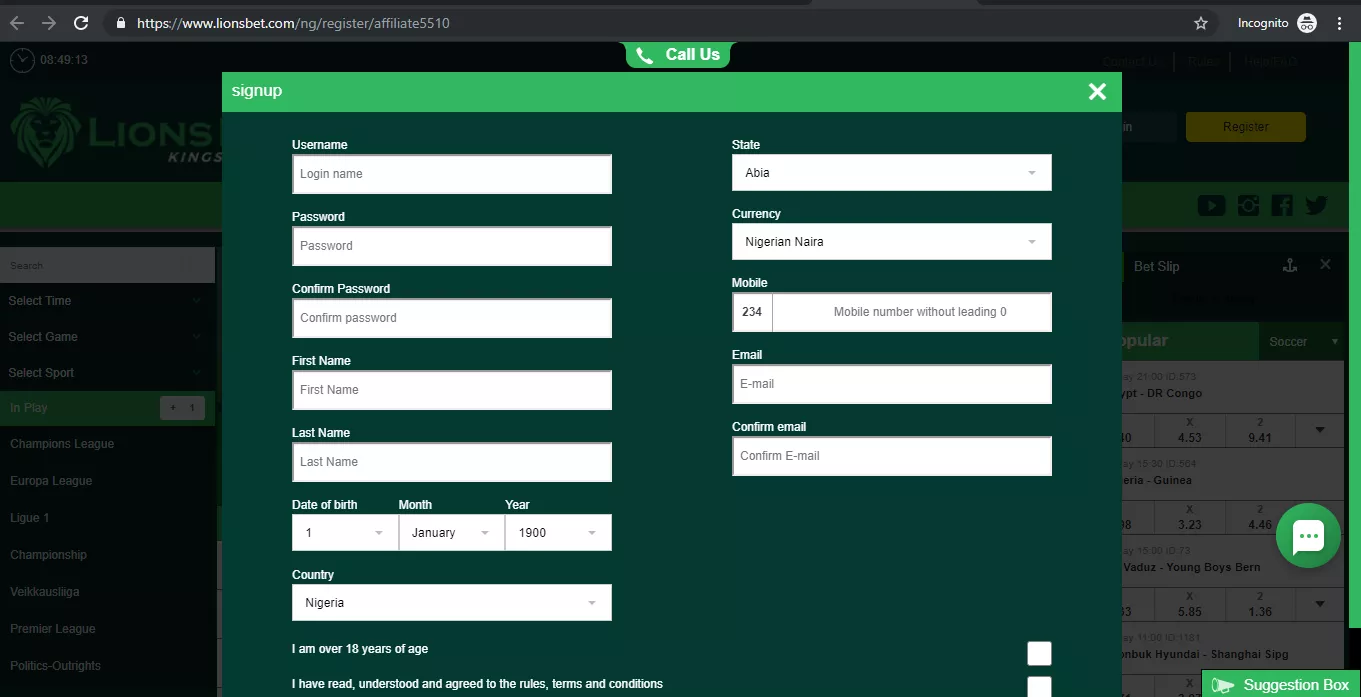Click the Register button
Viewport: 1361px width, 697px height.
[x=1245, y=127]
